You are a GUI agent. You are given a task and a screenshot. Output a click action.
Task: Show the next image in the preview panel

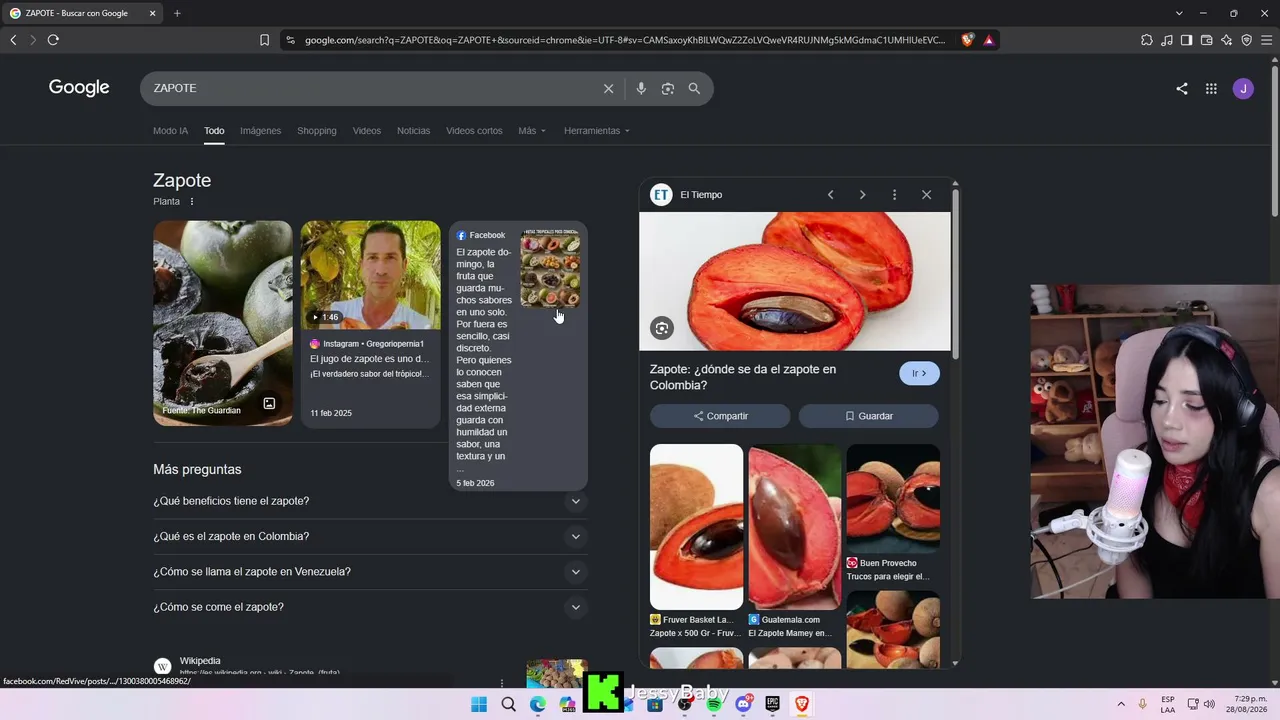point(862,195)
